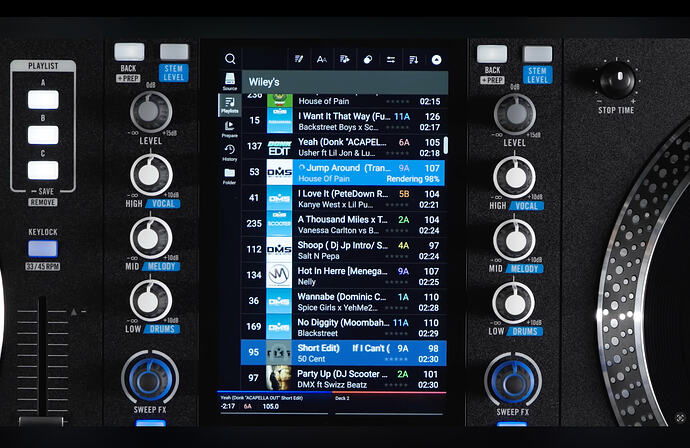Tap the Rendering 98% status text
The width and height of the screenshot is (690, 448).
[413, 179]
